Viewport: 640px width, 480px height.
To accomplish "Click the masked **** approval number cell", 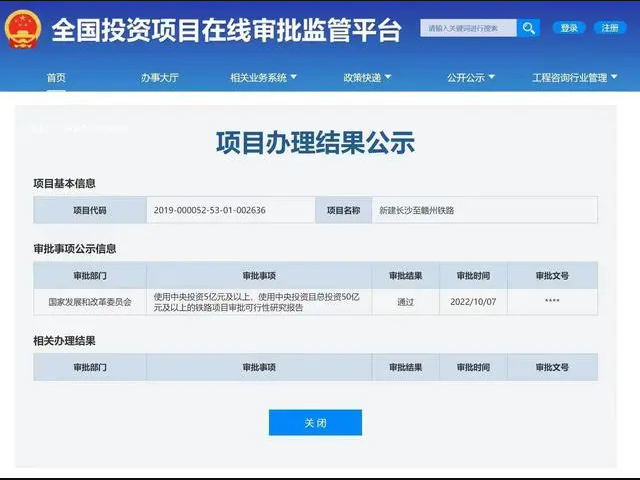I will coord(552,301).
